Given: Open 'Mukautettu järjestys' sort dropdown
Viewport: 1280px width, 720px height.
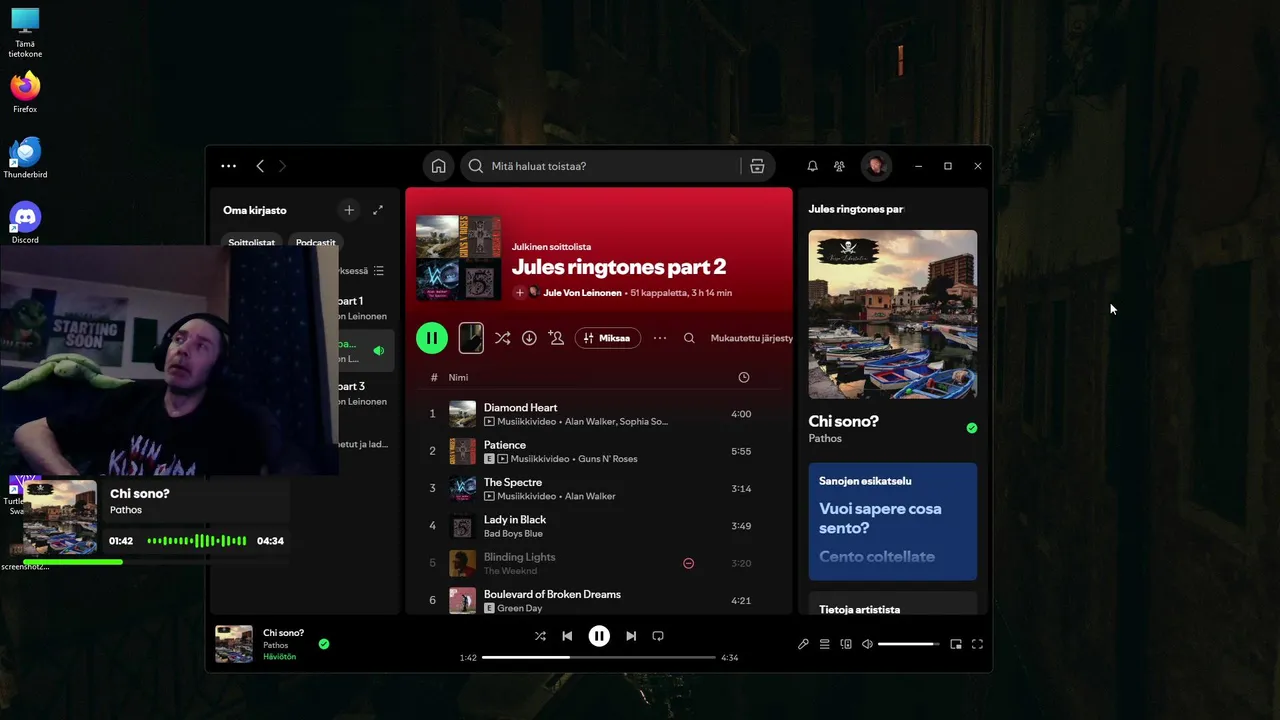Looking at the screenshot, I should [751, 338].
